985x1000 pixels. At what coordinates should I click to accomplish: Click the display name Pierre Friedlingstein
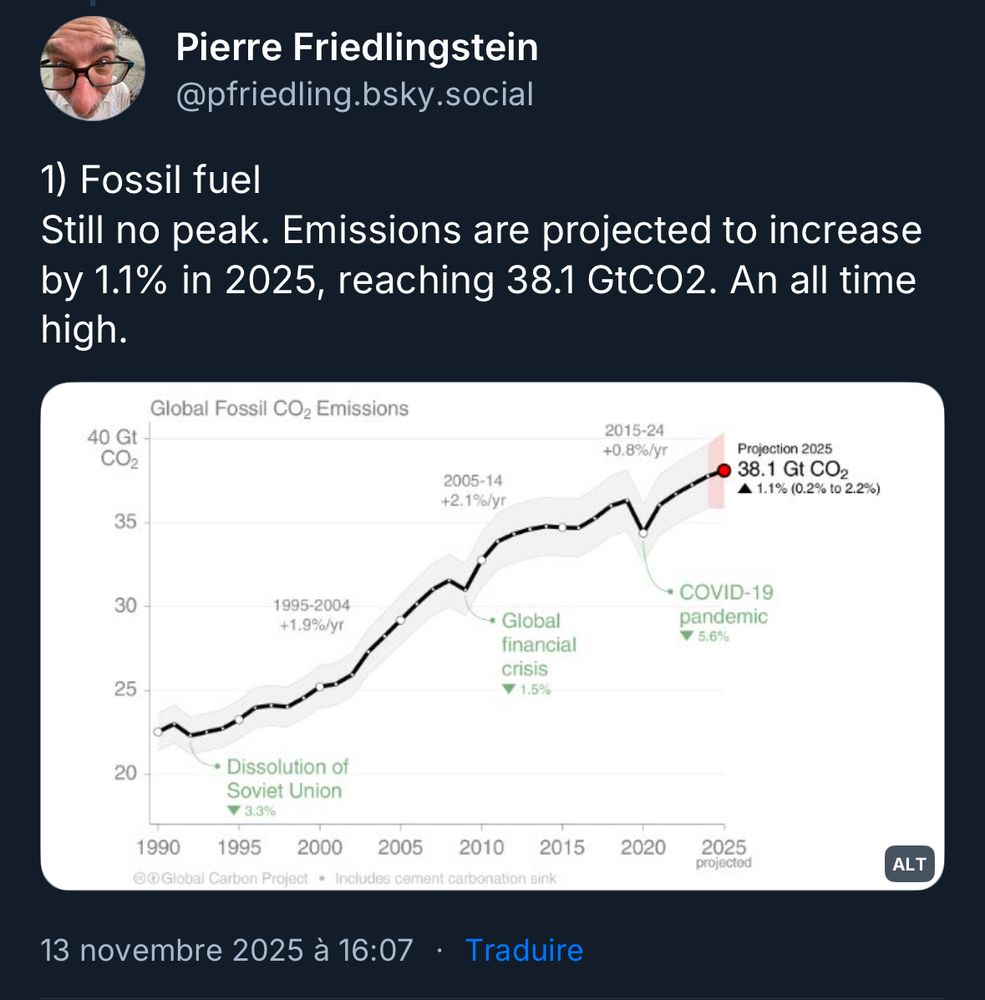(356, 47)
